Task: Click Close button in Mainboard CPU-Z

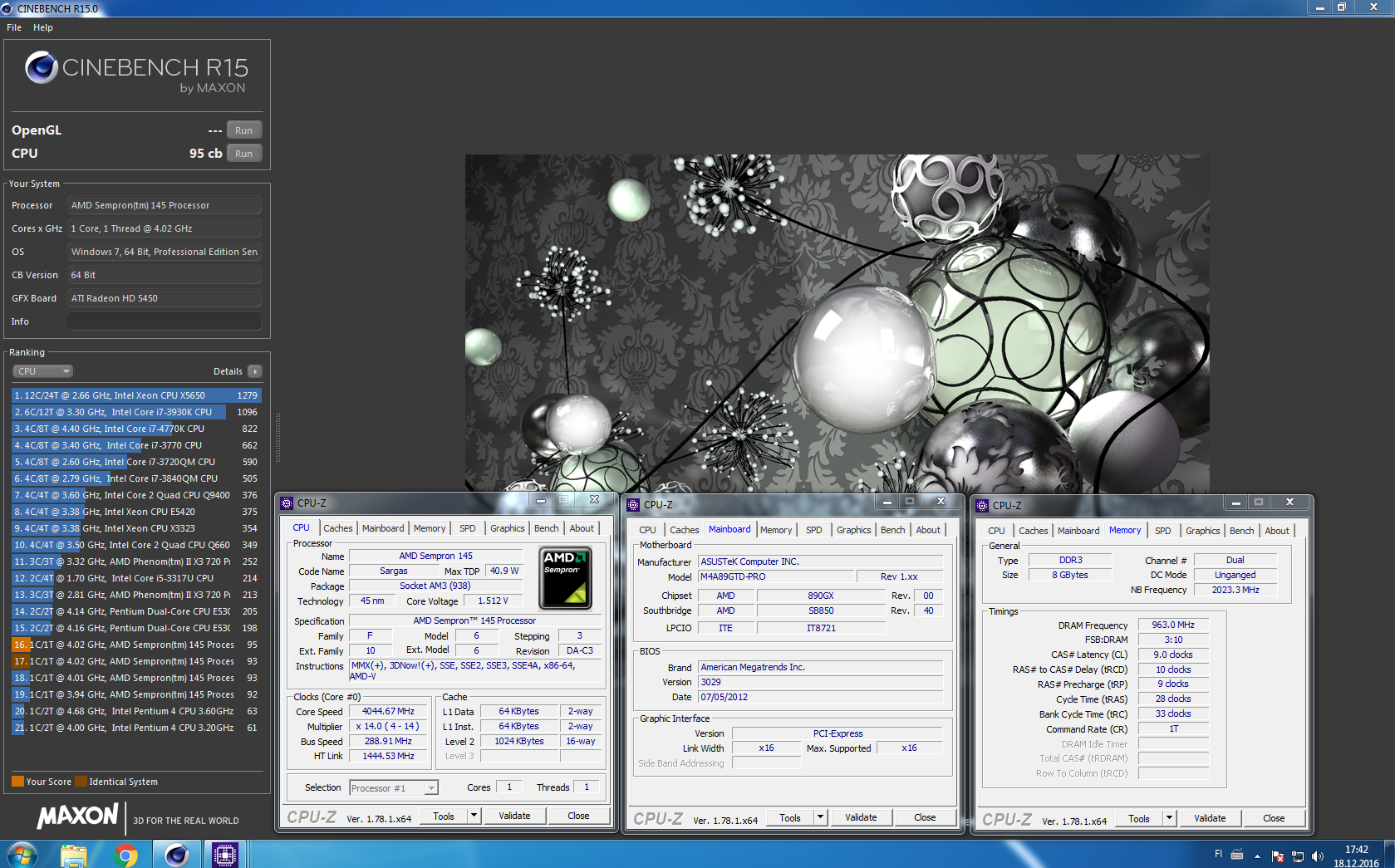Action: tap(925, 817)
